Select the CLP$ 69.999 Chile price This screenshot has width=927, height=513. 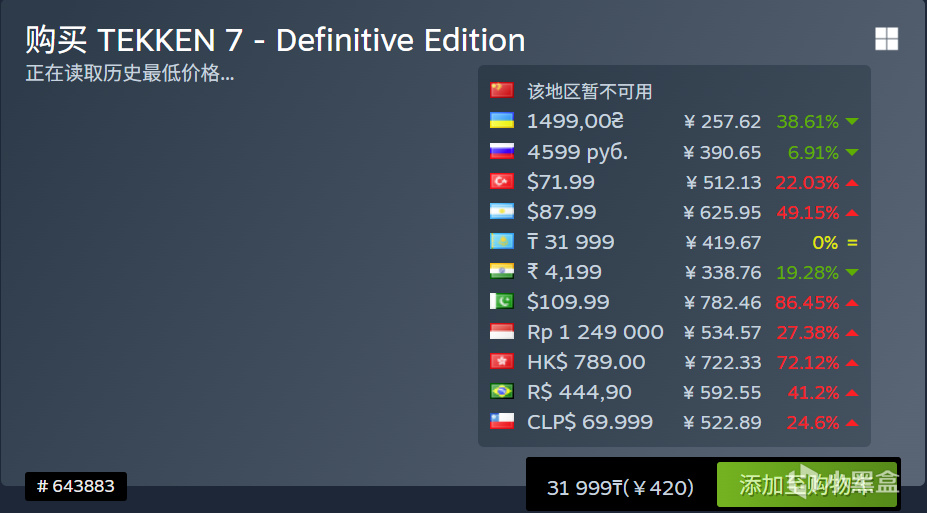[x=590, y=422]
